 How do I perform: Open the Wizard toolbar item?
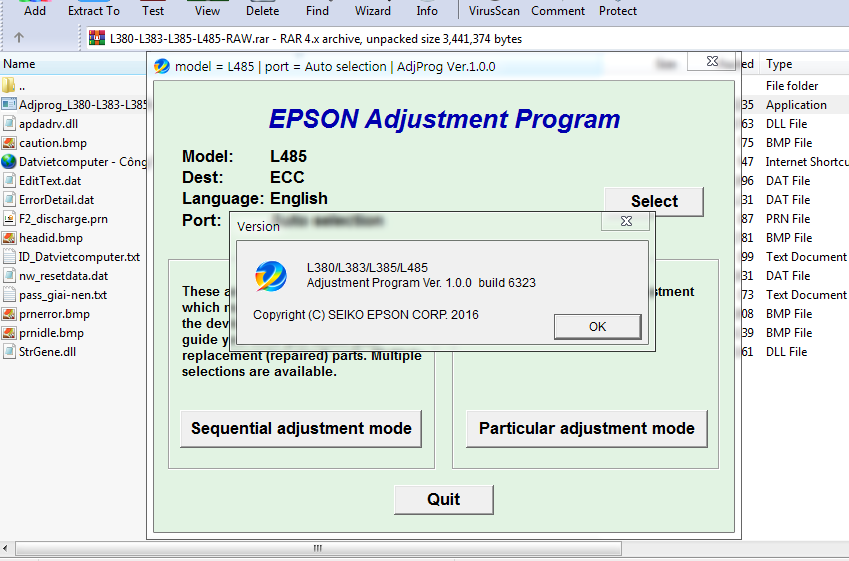pos(373,10)
